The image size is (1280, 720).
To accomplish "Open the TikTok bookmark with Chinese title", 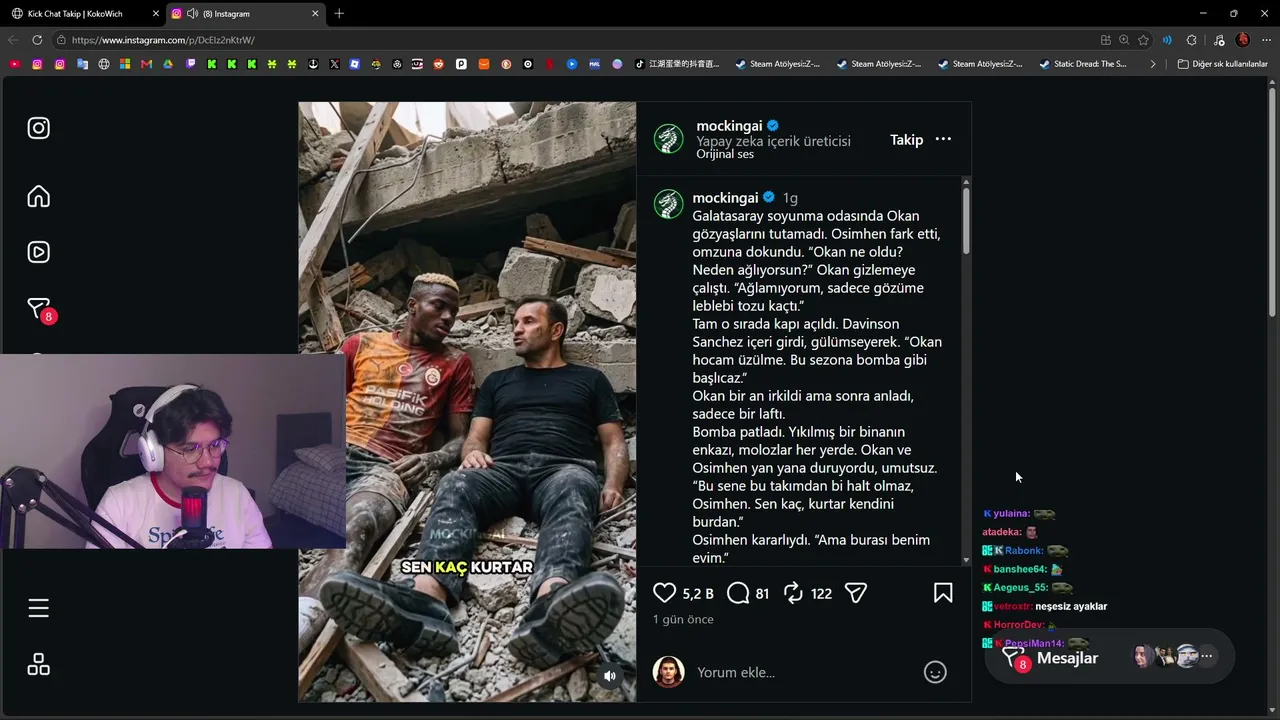I will 676,64.
